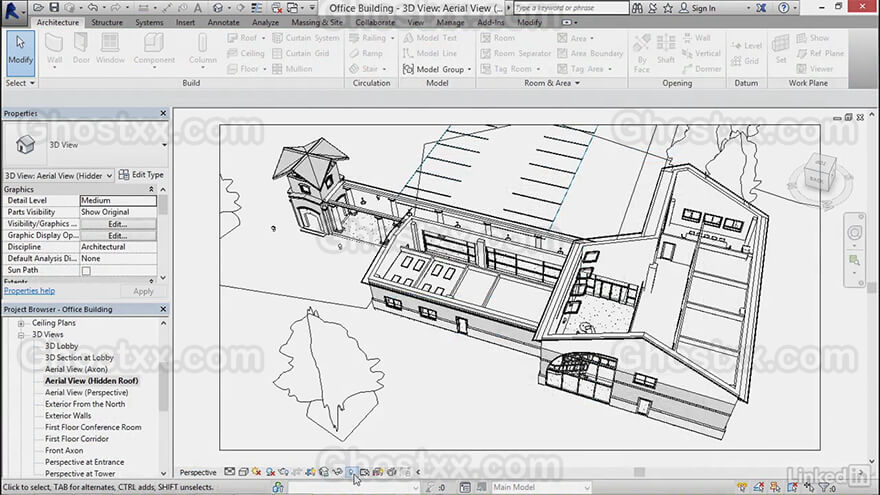Viewport: 880px width, 495px height.
Task: Choose the Door tool
Action: pyautogui.click(x=81, y=49)
